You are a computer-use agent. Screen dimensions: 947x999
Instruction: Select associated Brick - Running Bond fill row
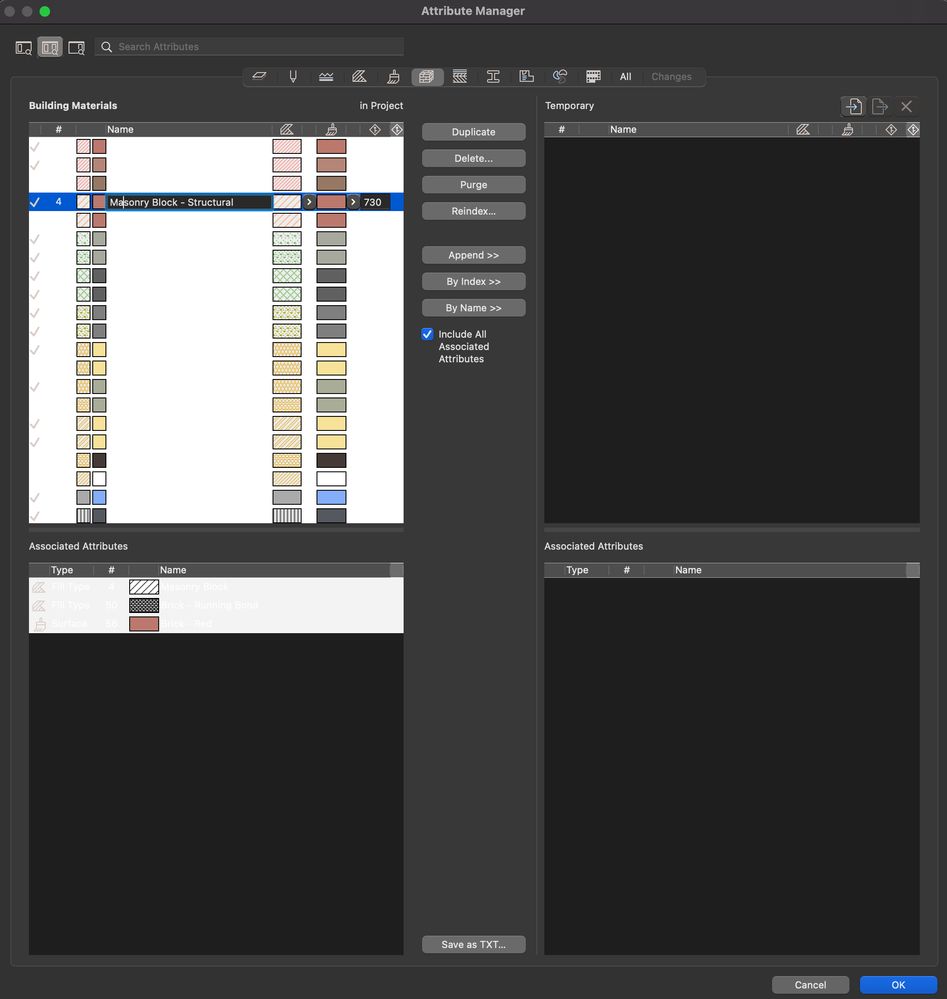coord(216,605)
